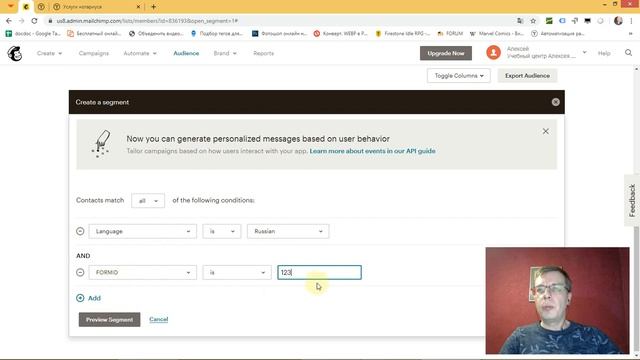The image size is (640, 360).
Task: Open the FORMID 'is' operator dropdown
Action: (x=237, y=272)
